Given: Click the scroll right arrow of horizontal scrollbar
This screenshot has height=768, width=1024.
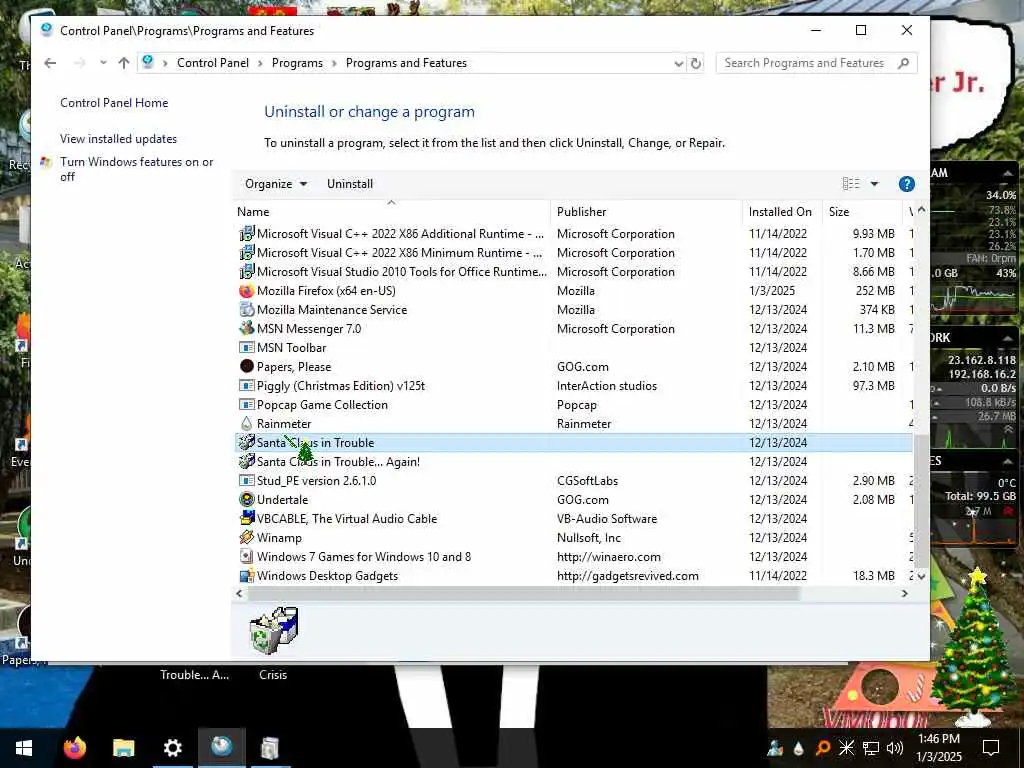Looking at the screenshot, I should pyautogui.click(x=904, y=594).
